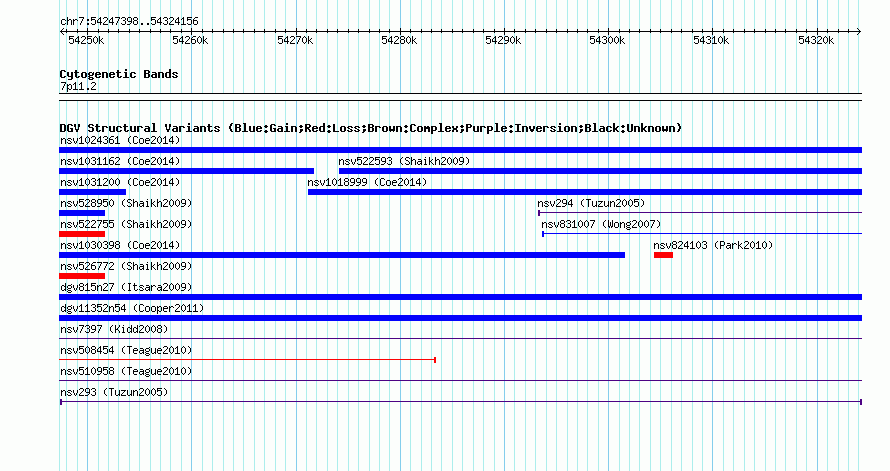Click the 54280k ruler tick label
Viewport: 890px width, 471px height.
coord(399,40)
